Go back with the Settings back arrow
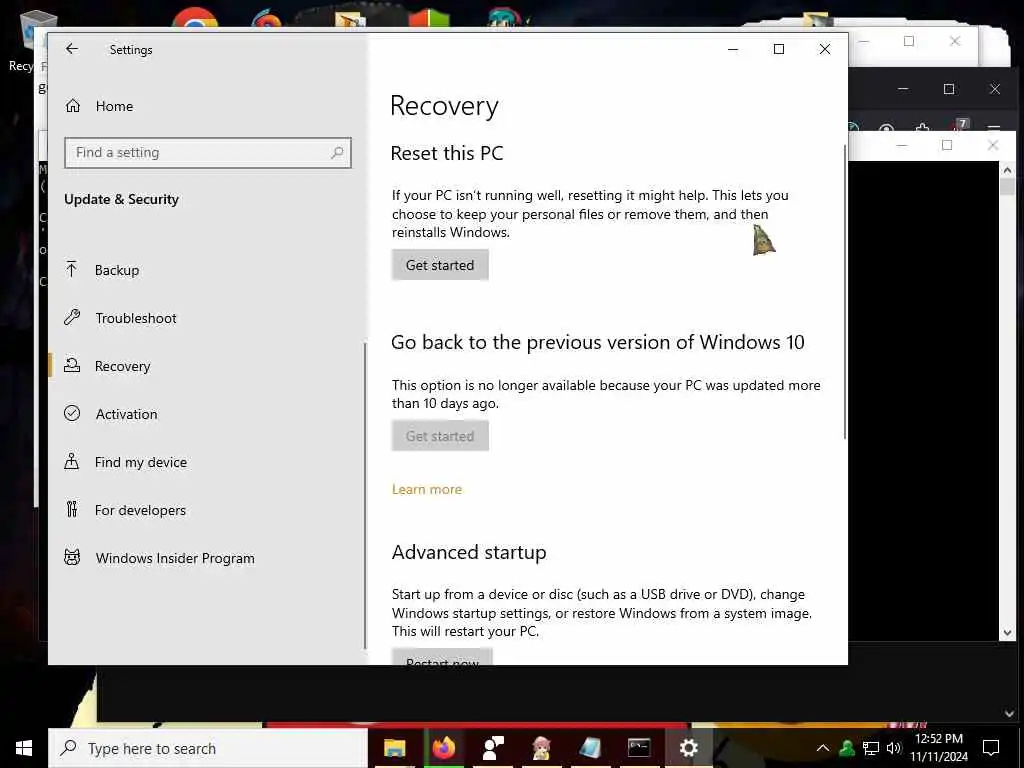 point(72,49)
